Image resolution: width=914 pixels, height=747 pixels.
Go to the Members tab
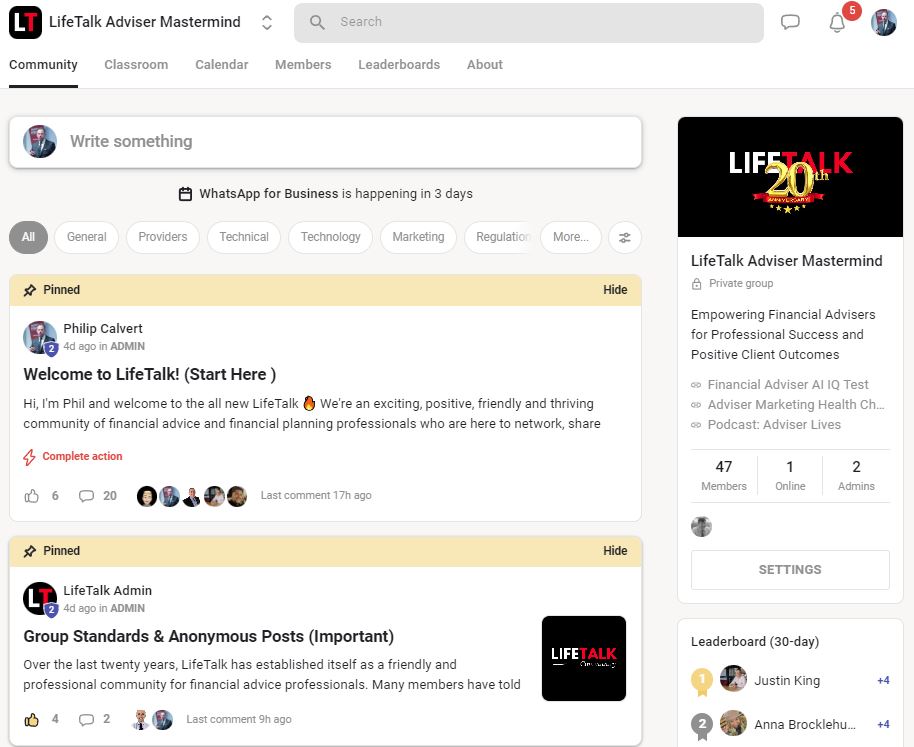coord(303,65)
